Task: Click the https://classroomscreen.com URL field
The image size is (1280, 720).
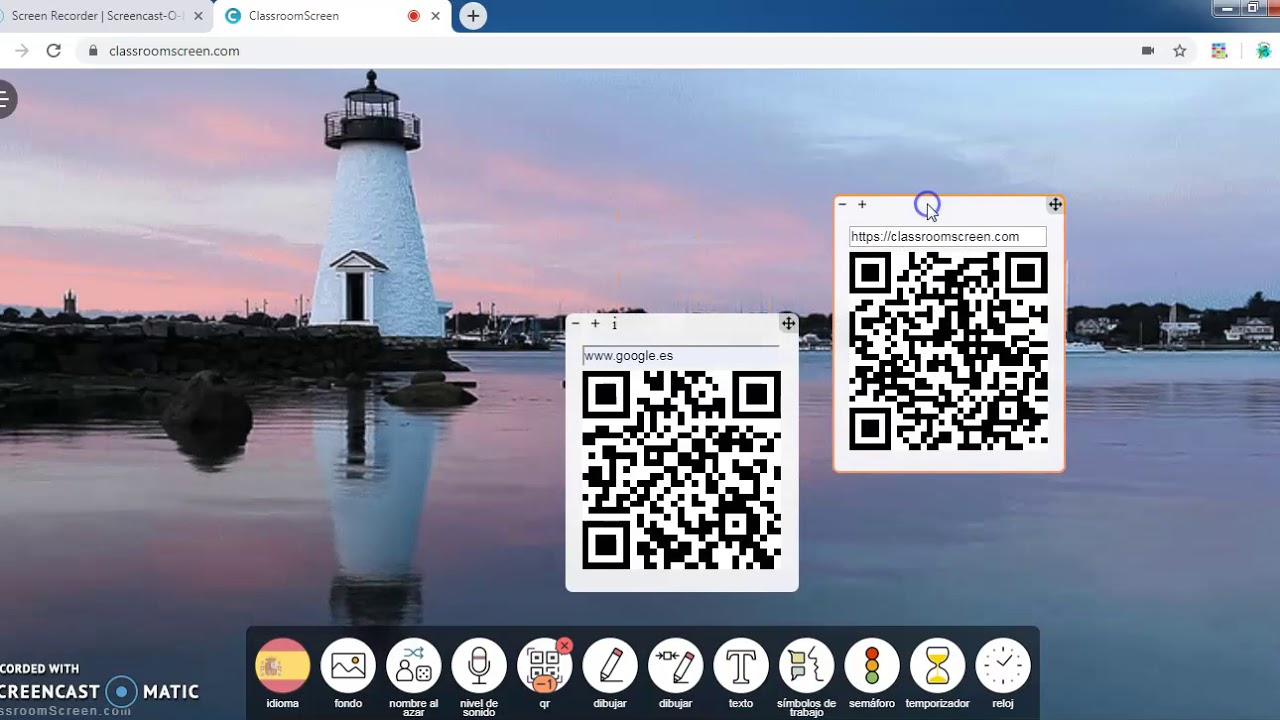Action: tap(948, 237)
